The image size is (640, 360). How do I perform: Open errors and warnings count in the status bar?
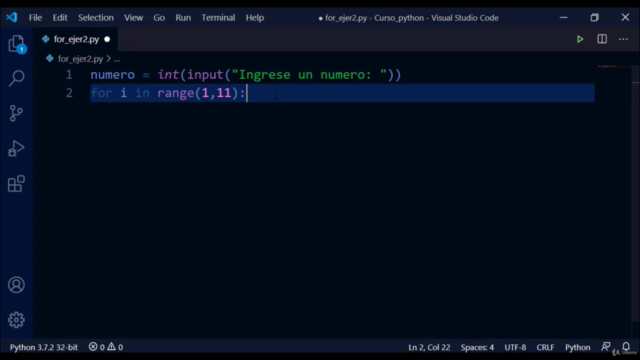[106, 347]
